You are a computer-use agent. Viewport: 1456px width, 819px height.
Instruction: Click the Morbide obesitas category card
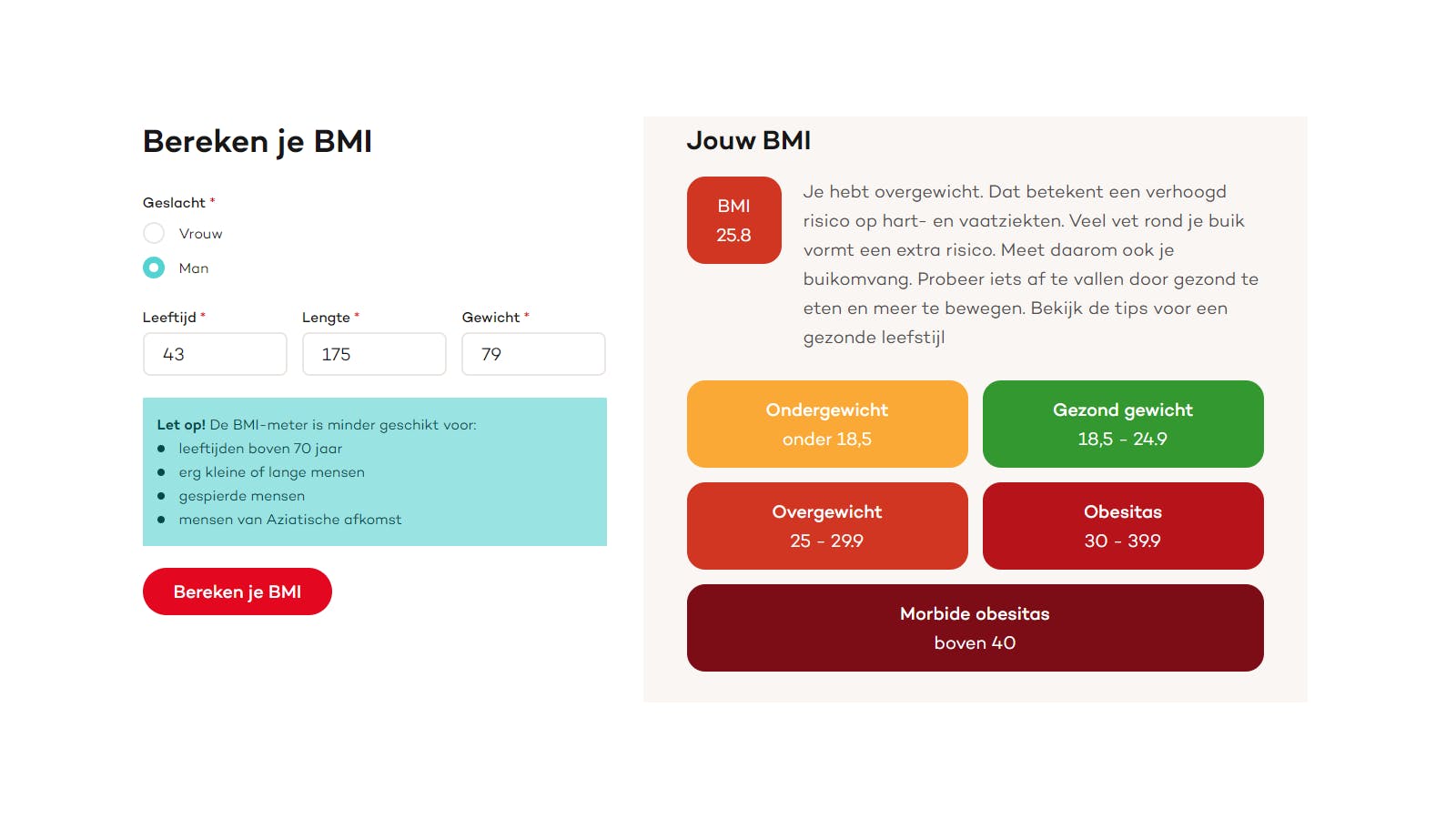click(974, 627)
